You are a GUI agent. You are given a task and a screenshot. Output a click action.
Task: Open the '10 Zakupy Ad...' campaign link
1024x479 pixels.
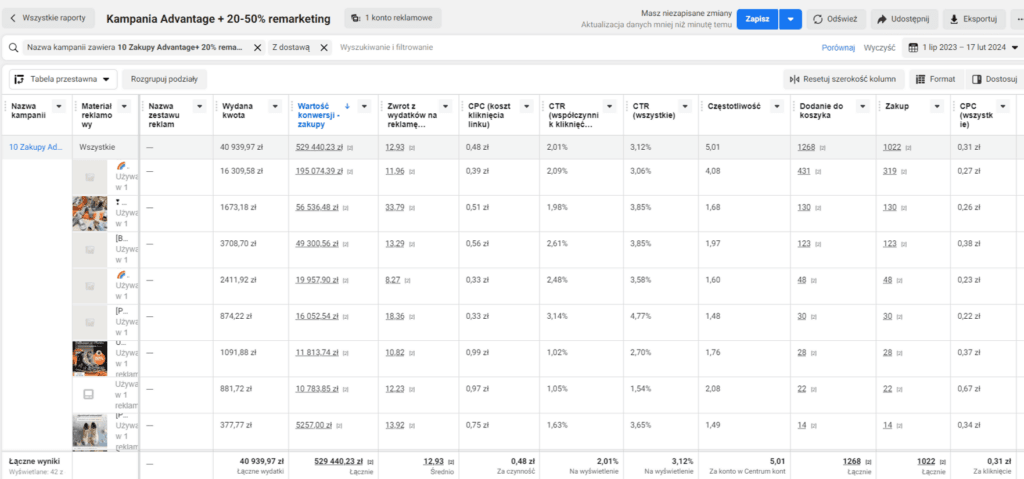point(36,148)
